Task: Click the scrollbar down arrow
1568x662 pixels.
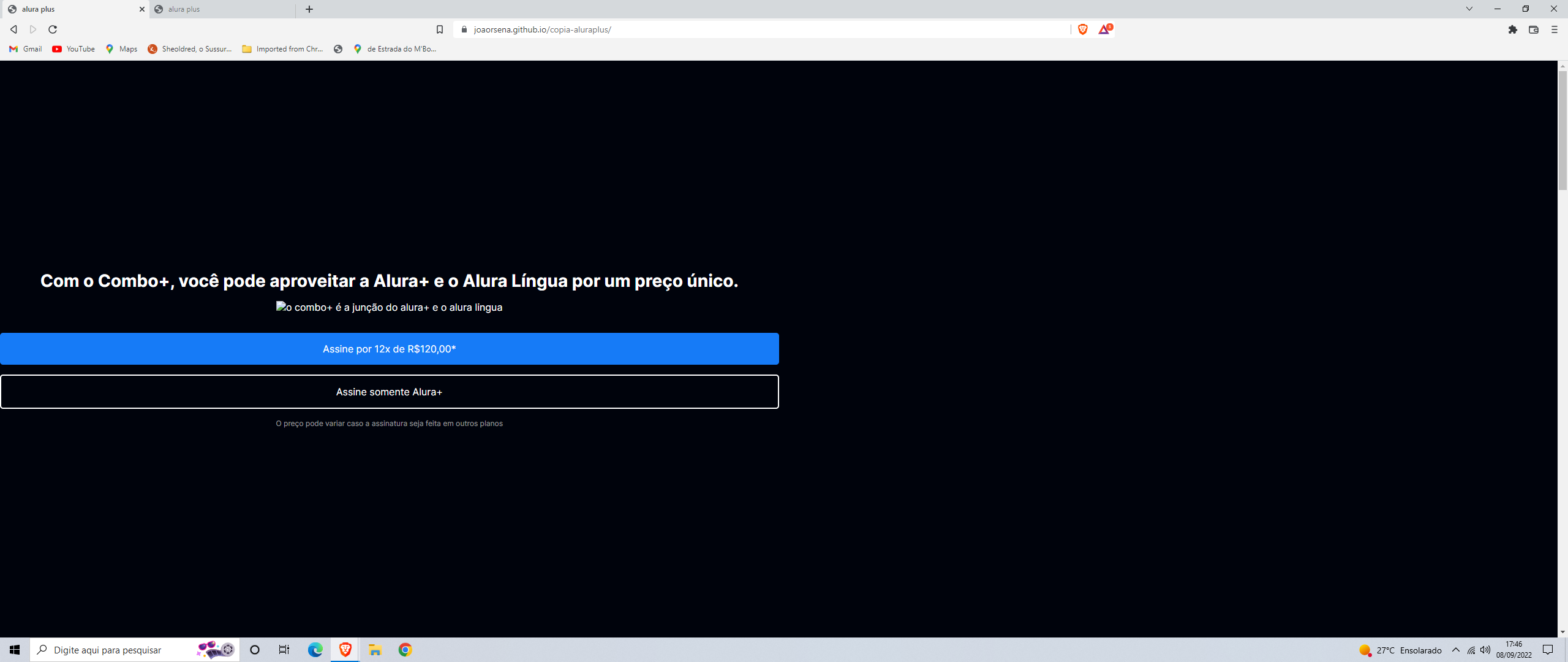Action: tap(1562, 632)
